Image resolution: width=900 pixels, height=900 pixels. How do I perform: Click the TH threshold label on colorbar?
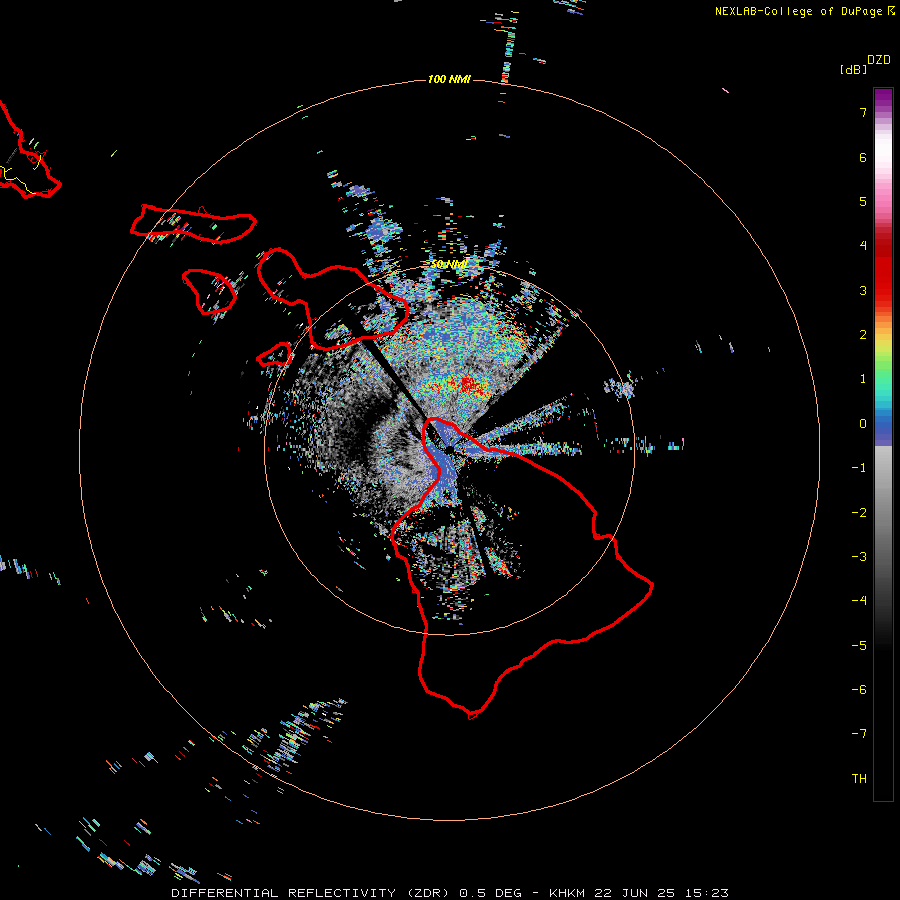pos(859,778)
